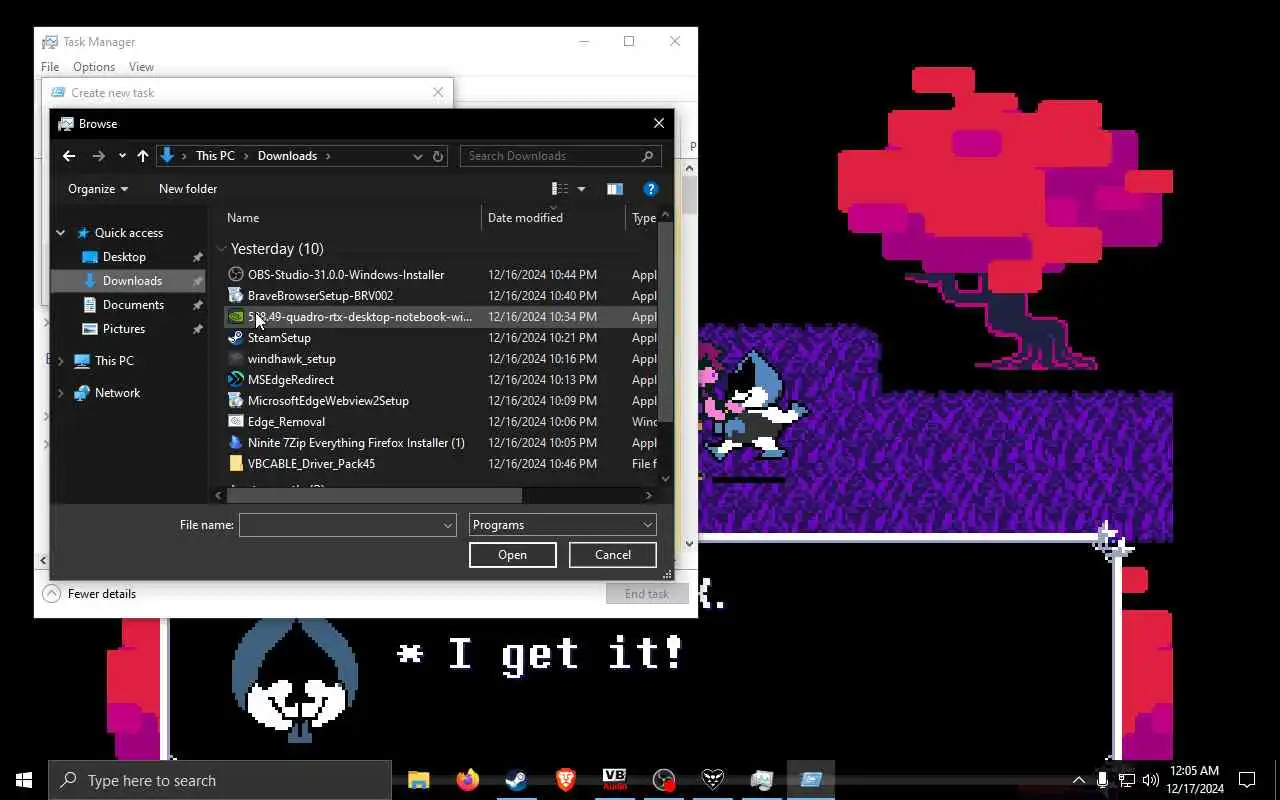Go back using the Browse dialog back arrow

(69, 156)
